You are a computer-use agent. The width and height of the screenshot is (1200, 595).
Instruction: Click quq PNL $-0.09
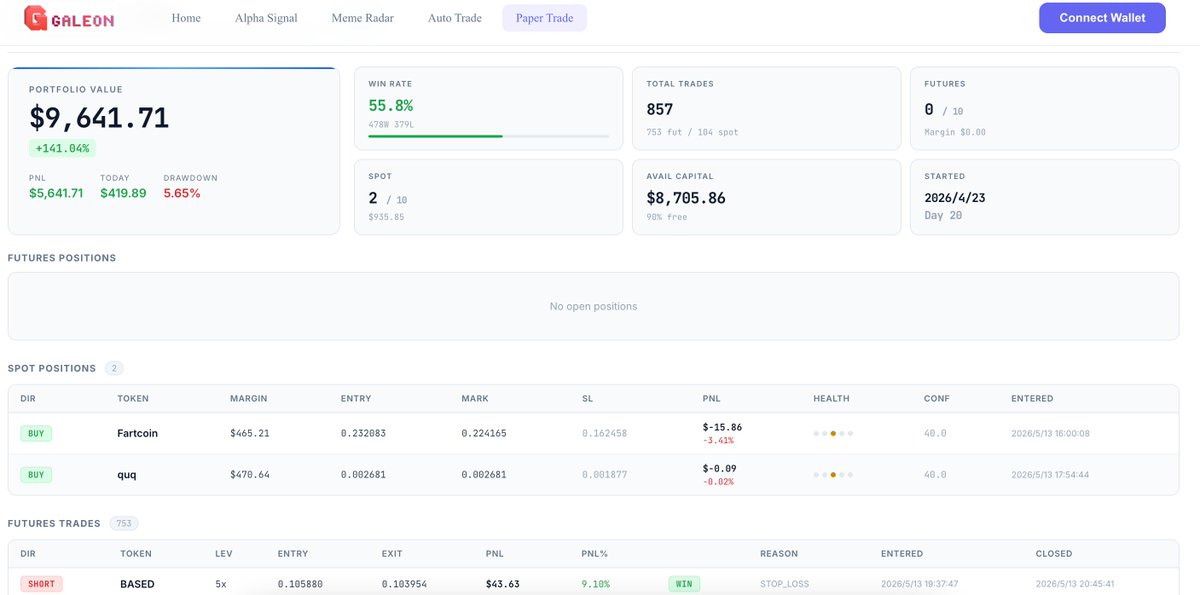click(719, 468)
